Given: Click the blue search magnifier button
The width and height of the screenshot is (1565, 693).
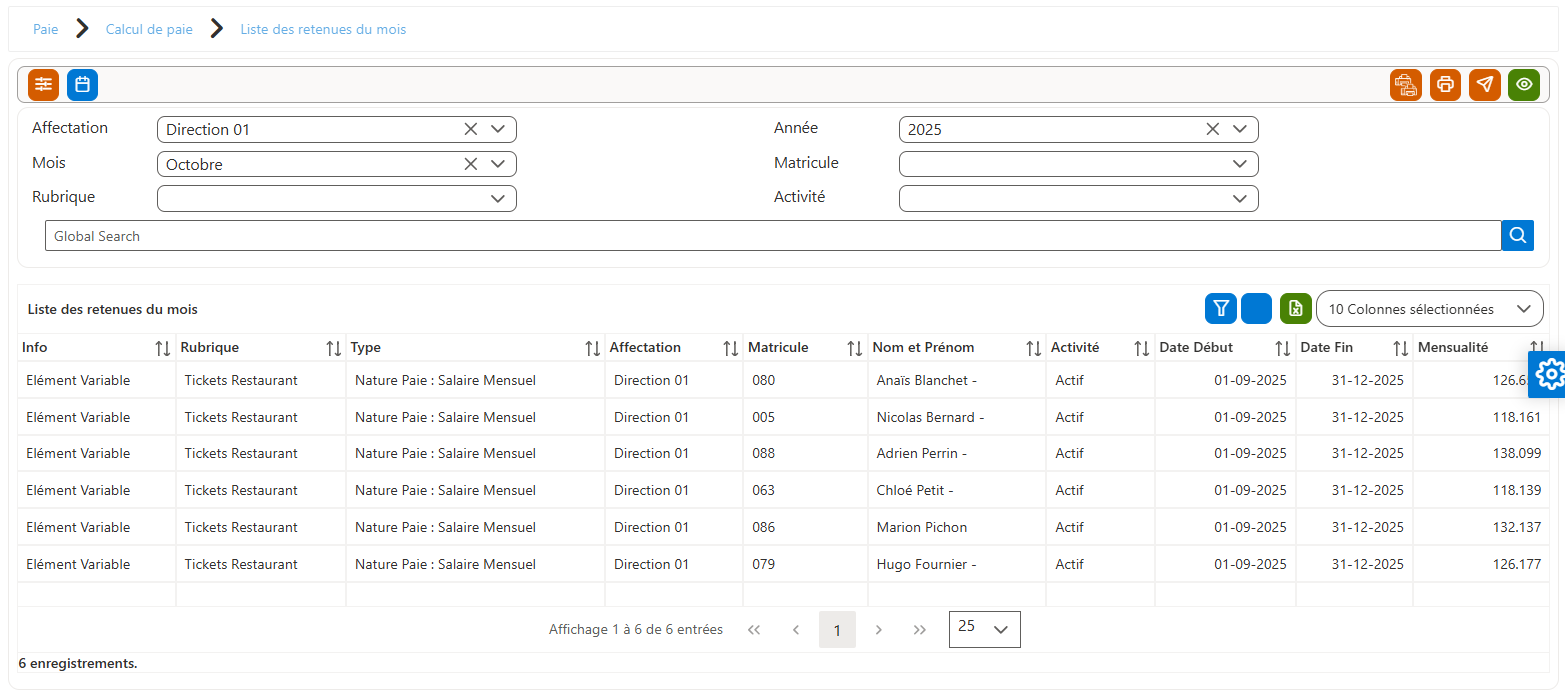Looking at the screenshot, I should pyautogui.click(x=1517, y=236).
